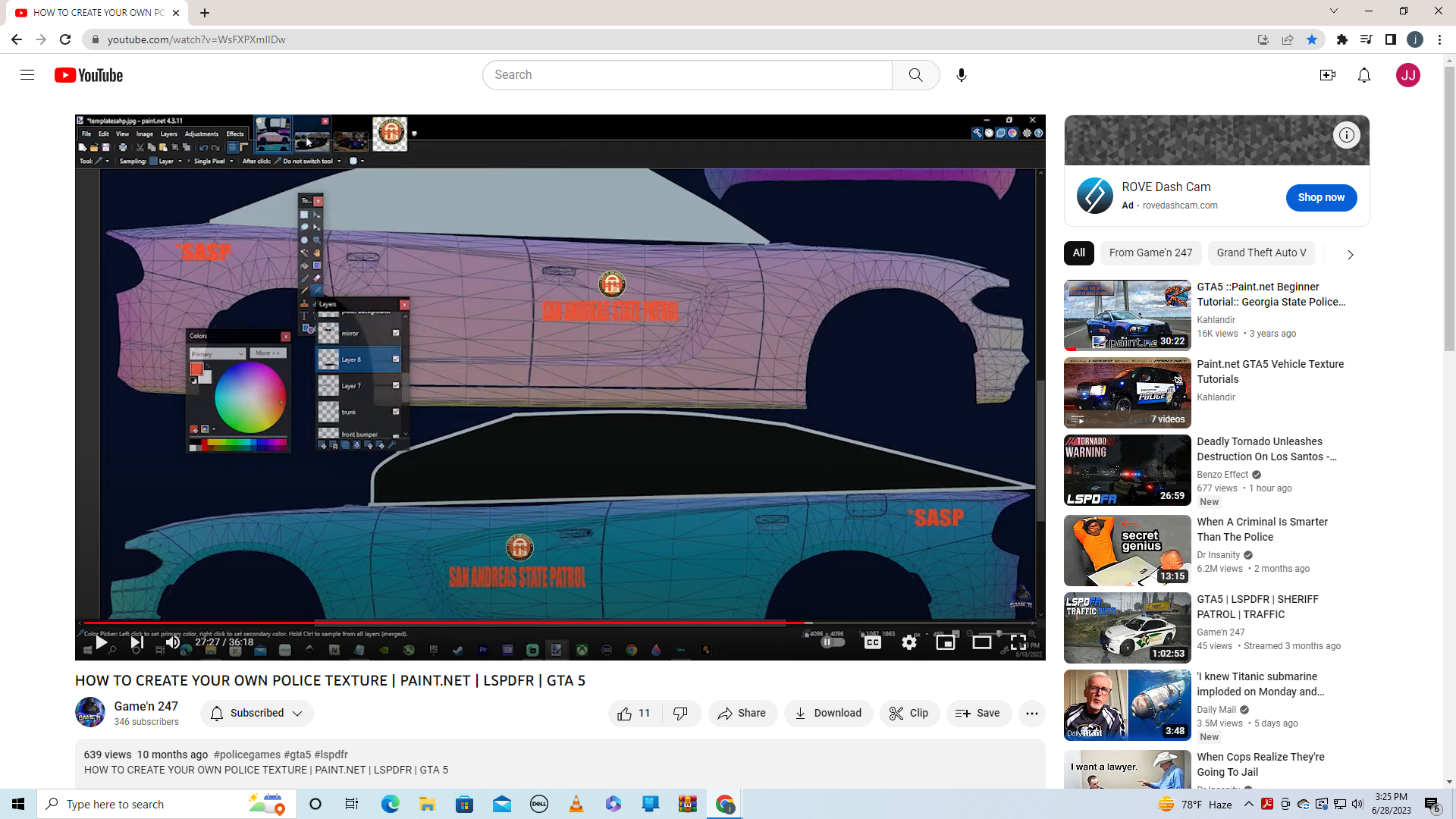Click the red video progress bar
This screenshot has width=1456, height=819.
pyautogui.click(x=455, y=623)
